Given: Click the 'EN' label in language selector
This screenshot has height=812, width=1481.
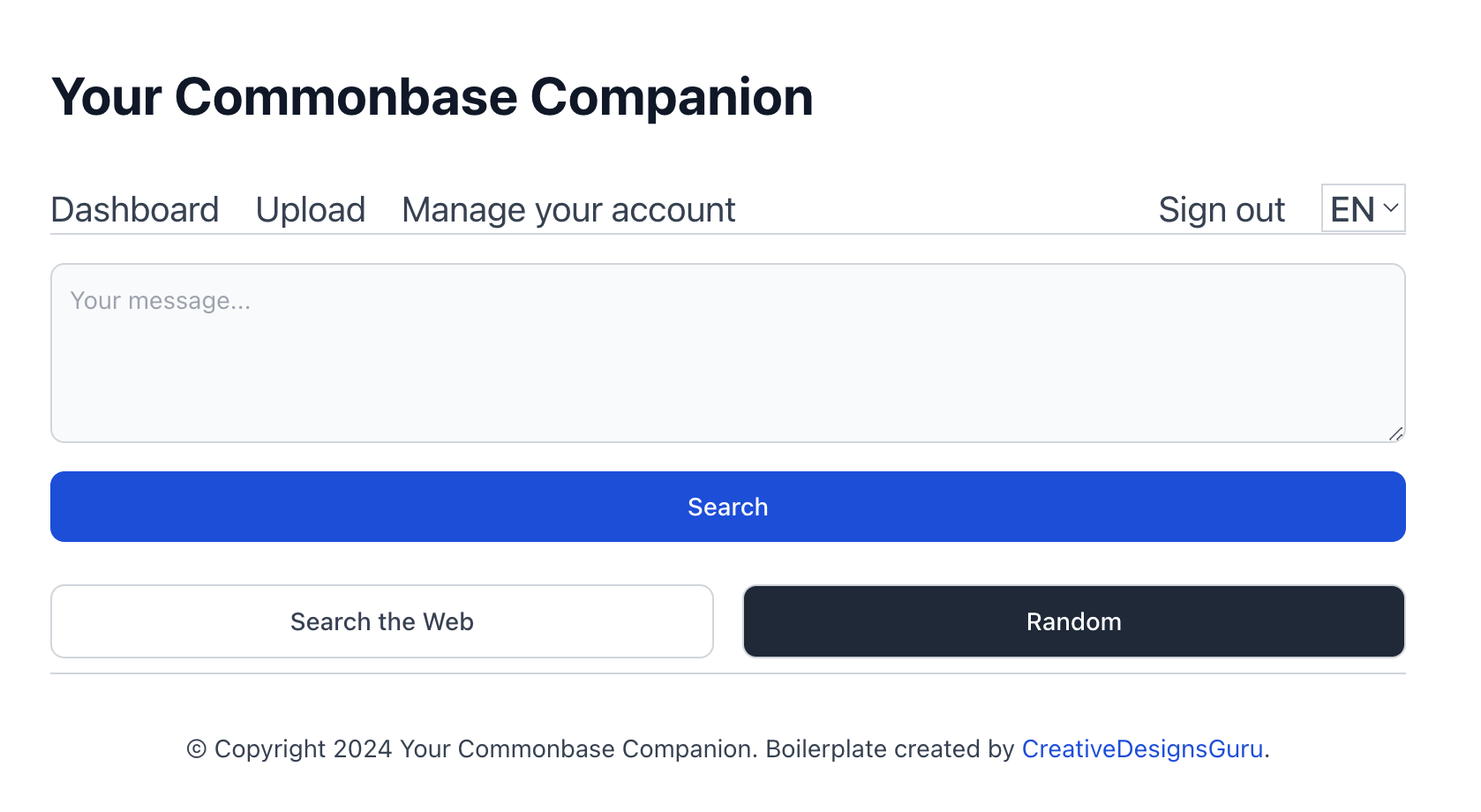Looking at the screenshot, I should pyautogui.click(x=1351, y=210).
